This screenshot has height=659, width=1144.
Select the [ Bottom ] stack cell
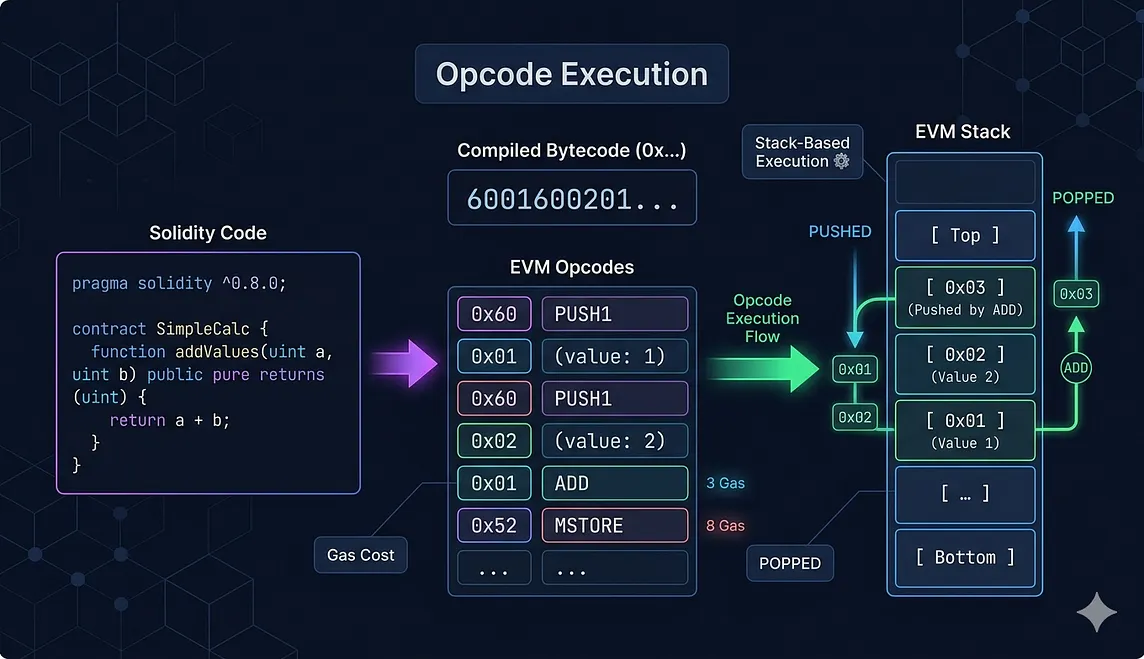click(965, 558)
